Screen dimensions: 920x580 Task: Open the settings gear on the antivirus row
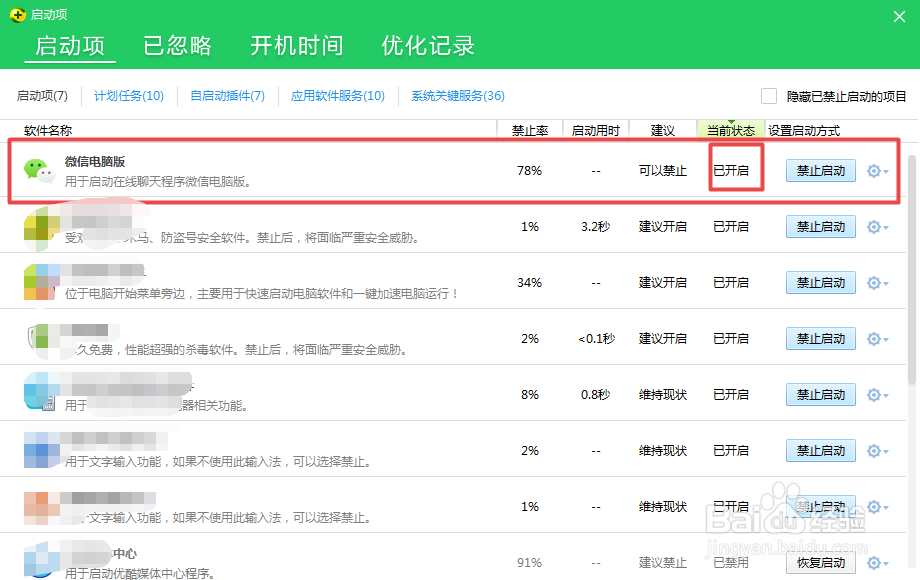pos(872,226)
